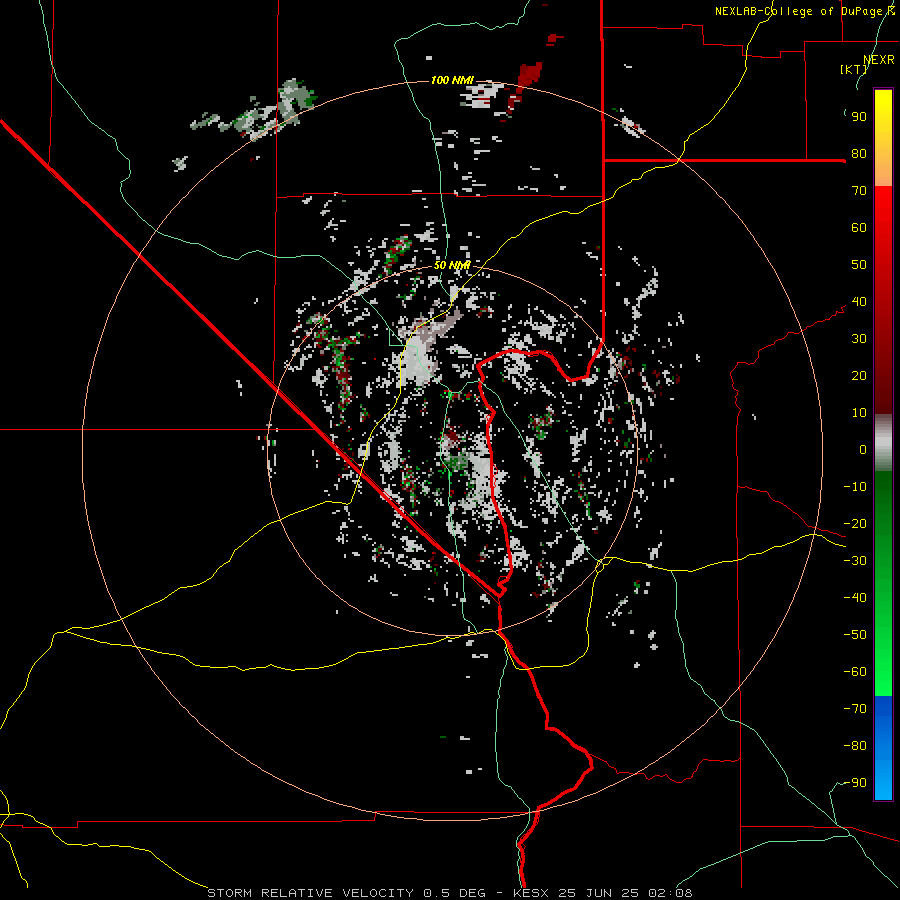Click the KESX station identifier in caption
This screenshot has height=900, width=900.
point(532,893)
